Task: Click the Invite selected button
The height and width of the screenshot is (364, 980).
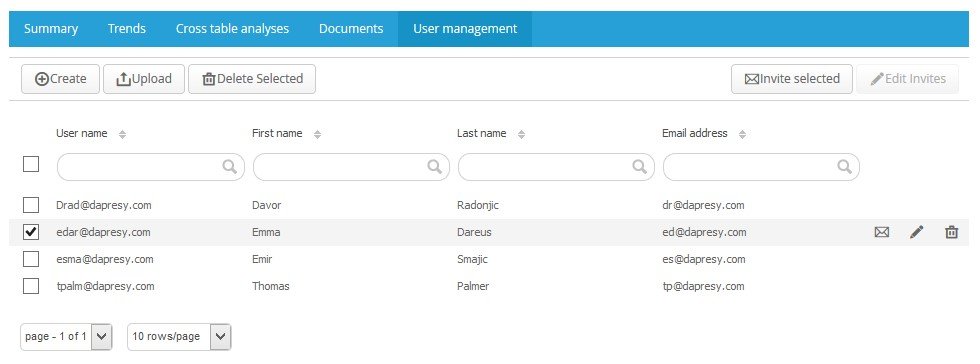Action: [x=792, y=79]
